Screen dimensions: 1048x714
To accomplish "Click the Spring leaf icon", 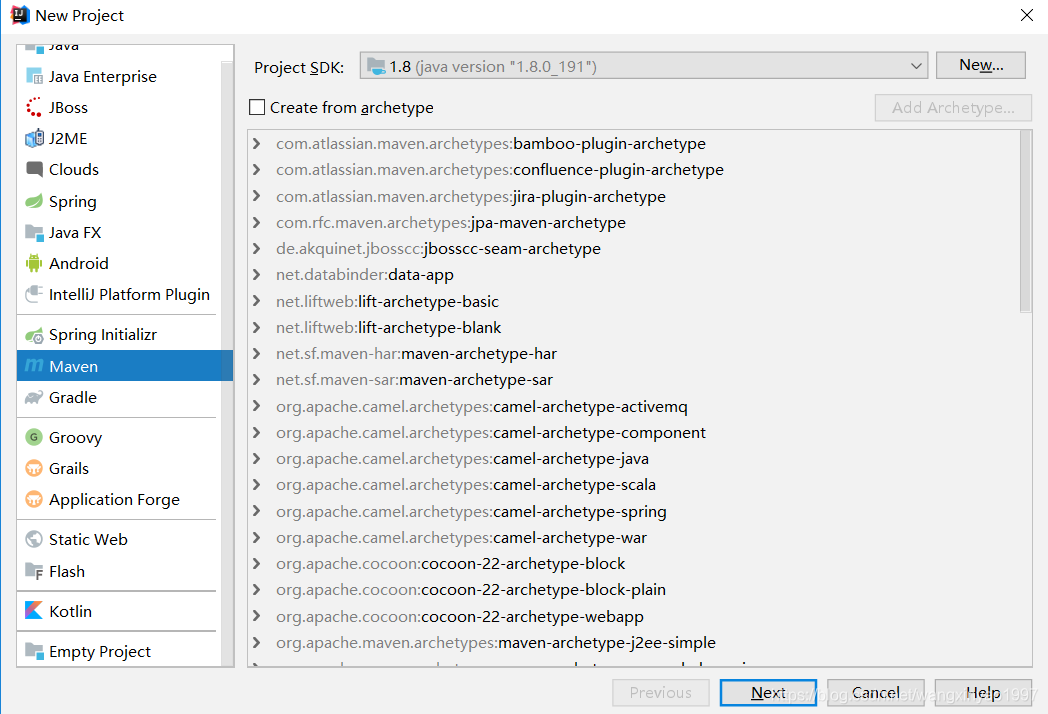I will point(34,201).
